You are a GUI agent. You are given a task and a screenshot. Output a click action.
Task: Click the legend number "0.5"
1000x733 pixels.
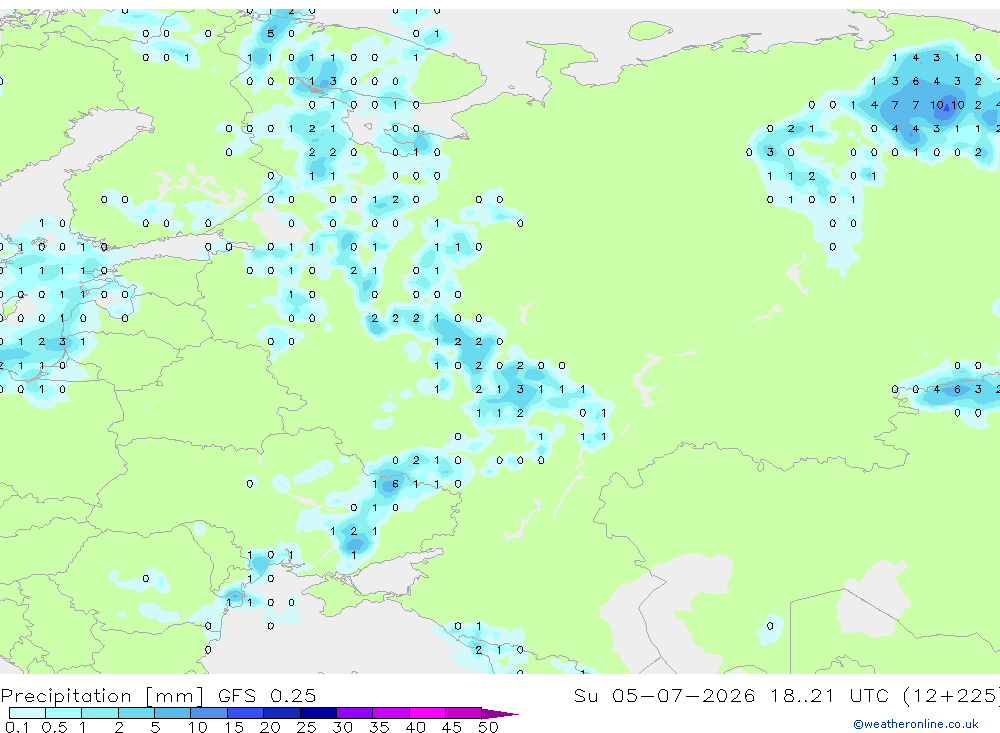[54, 727]
